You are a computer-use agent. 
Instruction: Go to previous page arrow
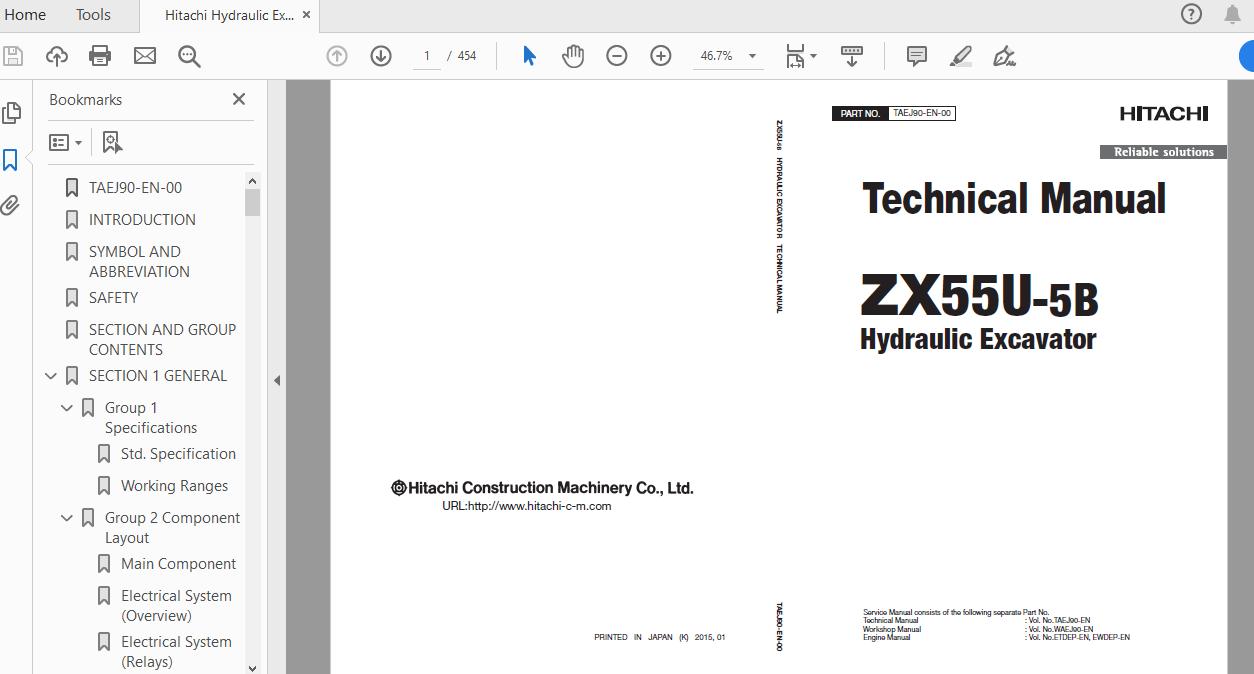[337, 56]
